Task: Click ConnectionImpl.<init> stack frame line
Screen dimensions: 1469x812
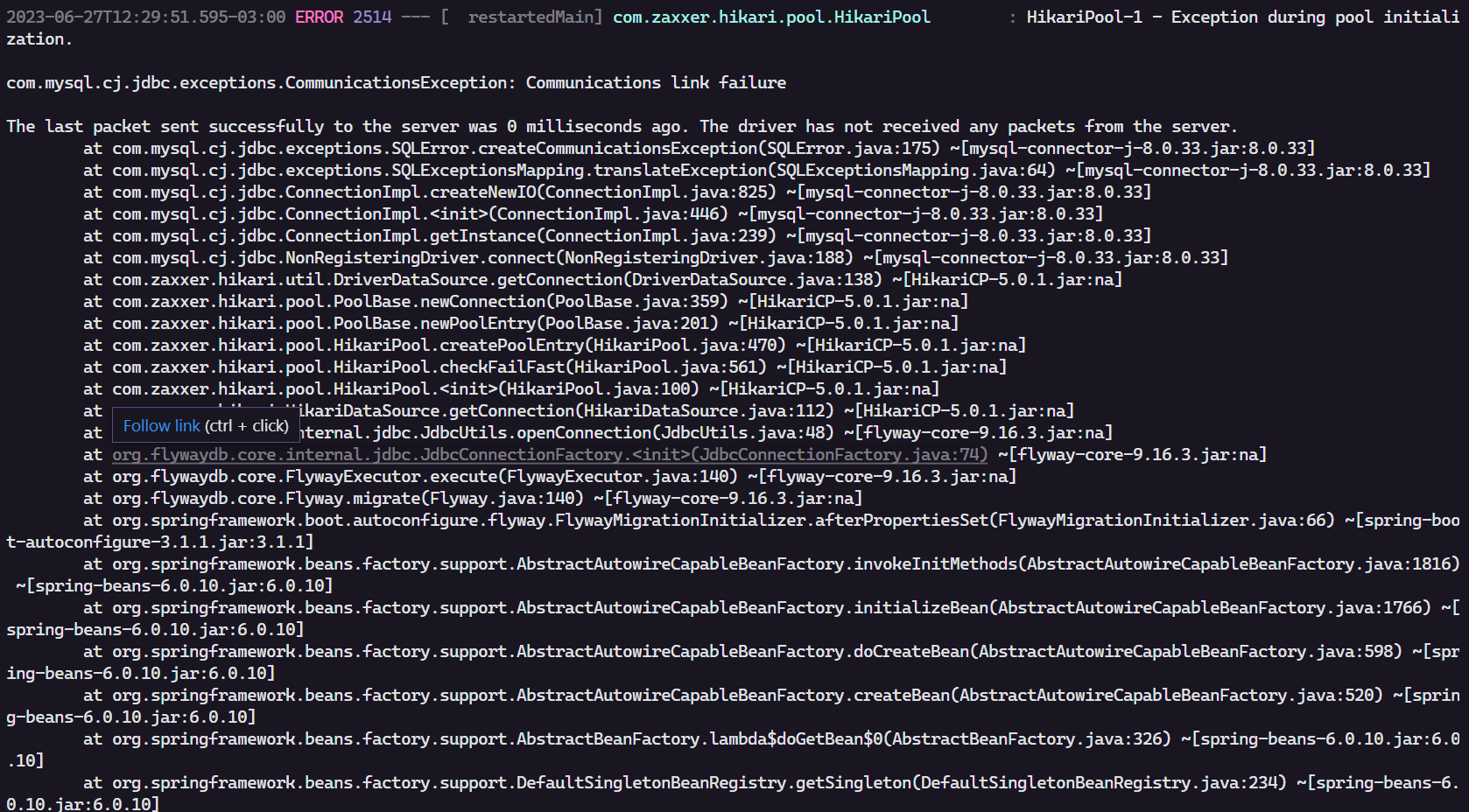Action: (594, 213)
